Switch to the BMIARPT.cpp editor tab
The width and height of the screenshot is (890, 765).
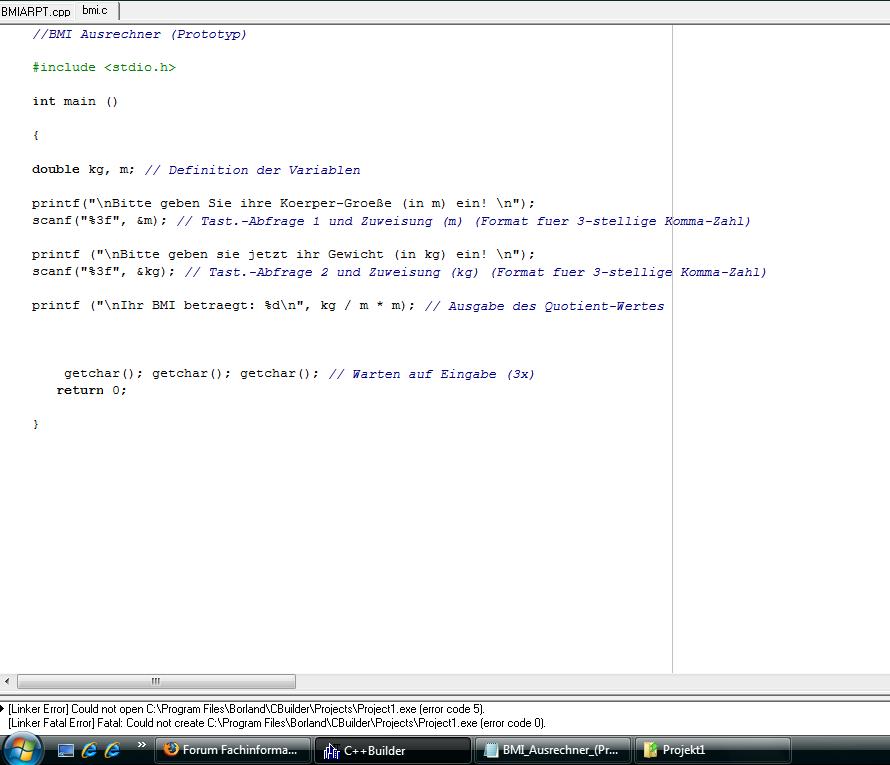tap(36, 11)
